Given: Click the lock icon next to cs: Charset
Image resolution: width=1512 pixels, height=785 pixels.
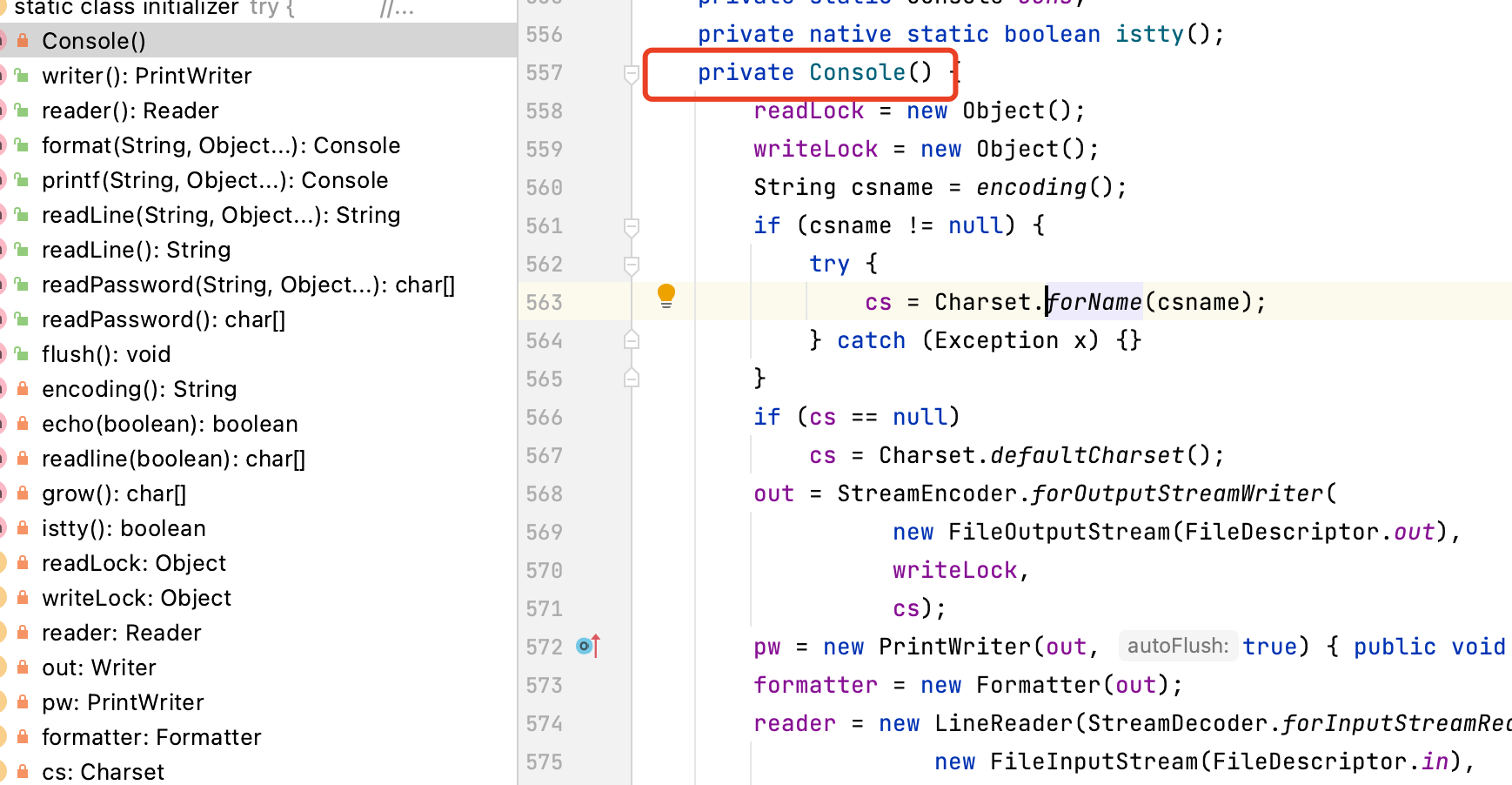Looking at the screenshot, I should point(23,772).
